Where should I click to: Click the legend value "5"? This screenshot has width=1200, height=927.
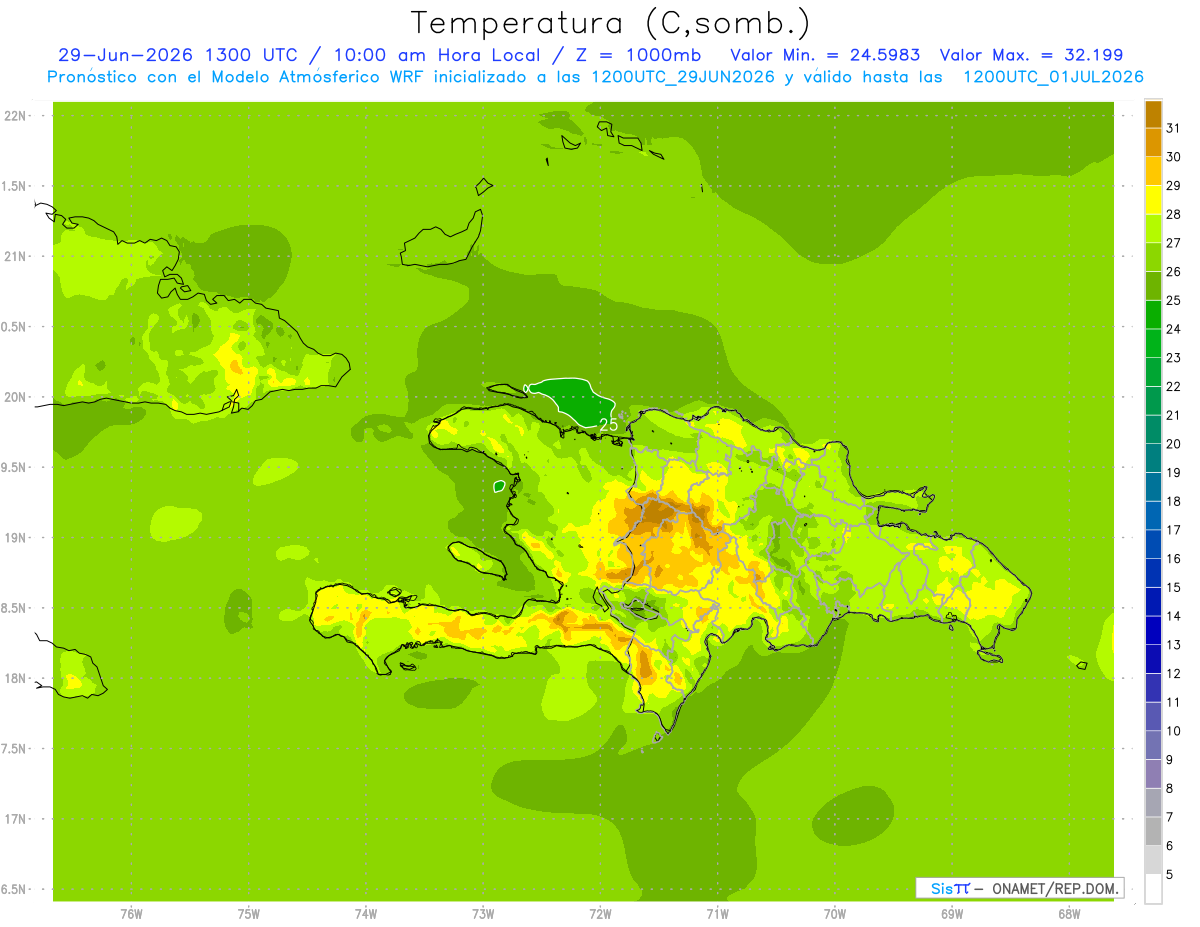1170,874
